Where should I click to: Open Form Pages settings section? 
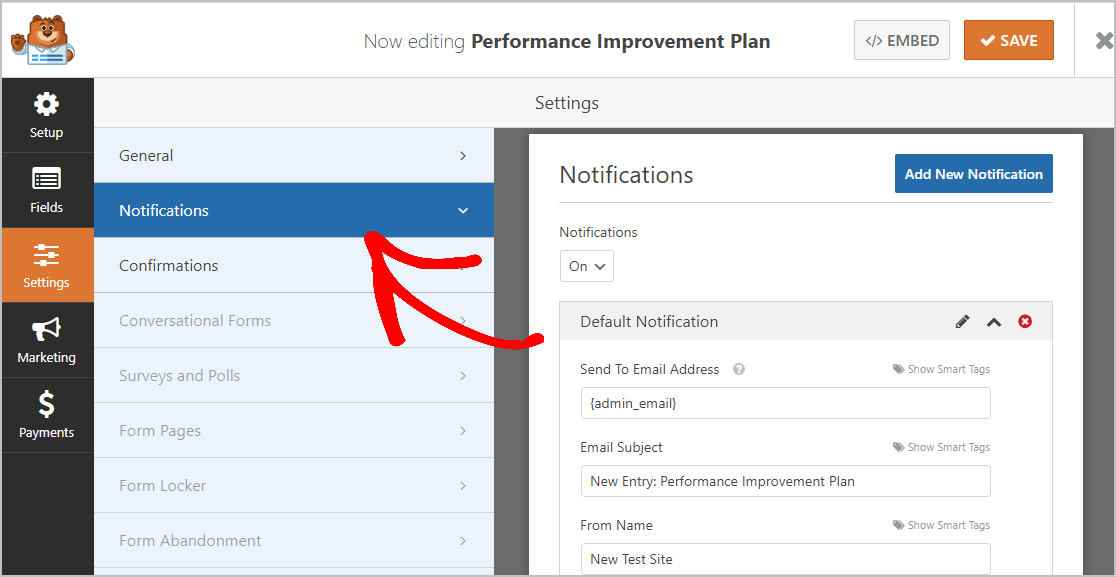pyautogui.click(x=294, y=430)
